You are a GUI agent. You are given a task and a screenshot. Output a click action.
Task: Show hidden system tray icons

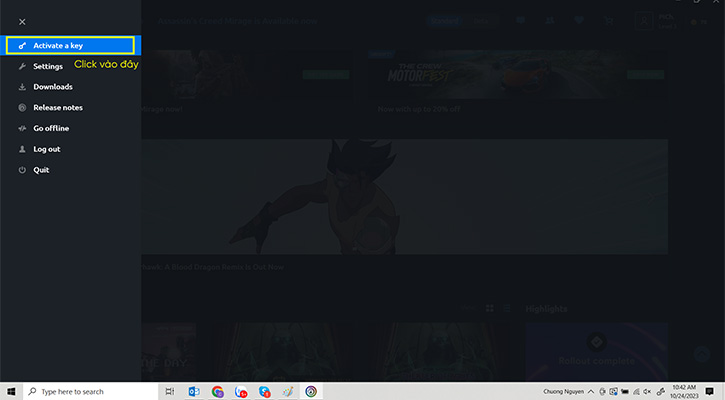coord(591,392)
